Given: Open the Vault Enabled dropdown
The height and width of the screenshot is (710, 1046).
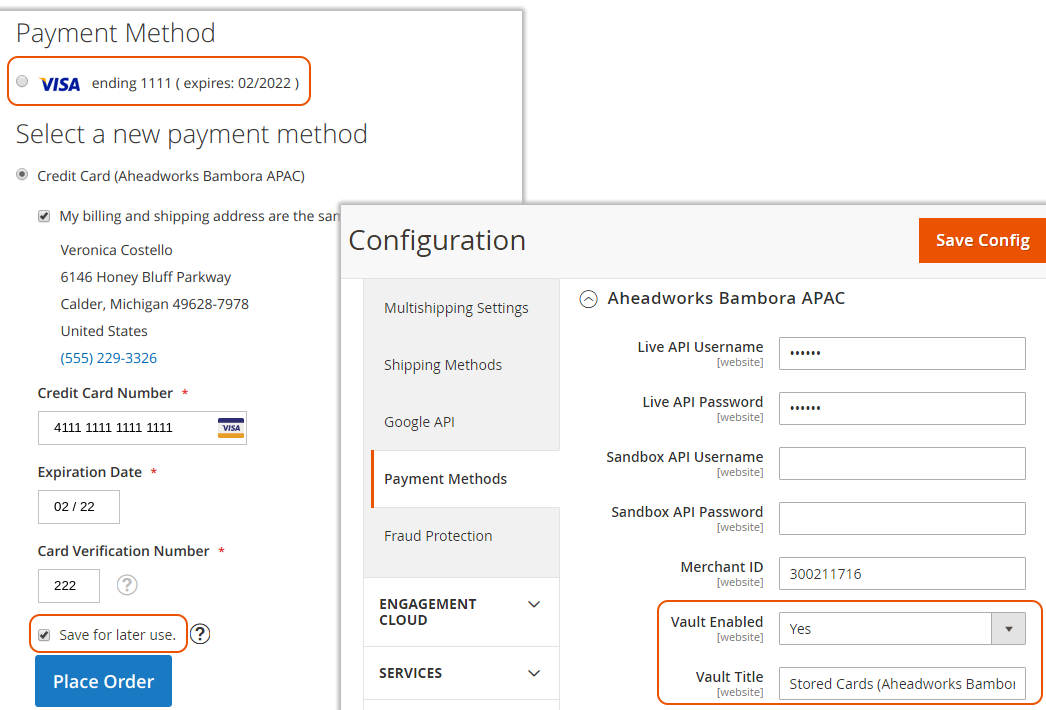Looking at the screenshot, I should pos(902,629).
